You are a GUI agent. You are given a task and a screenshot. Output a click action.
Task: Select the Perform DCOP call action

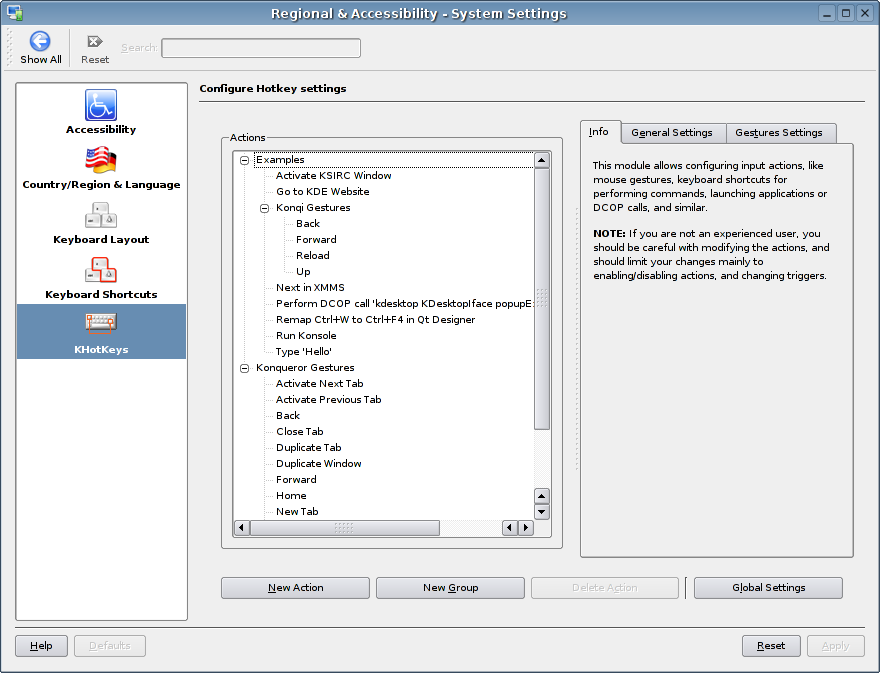click(x=404, y=304)
